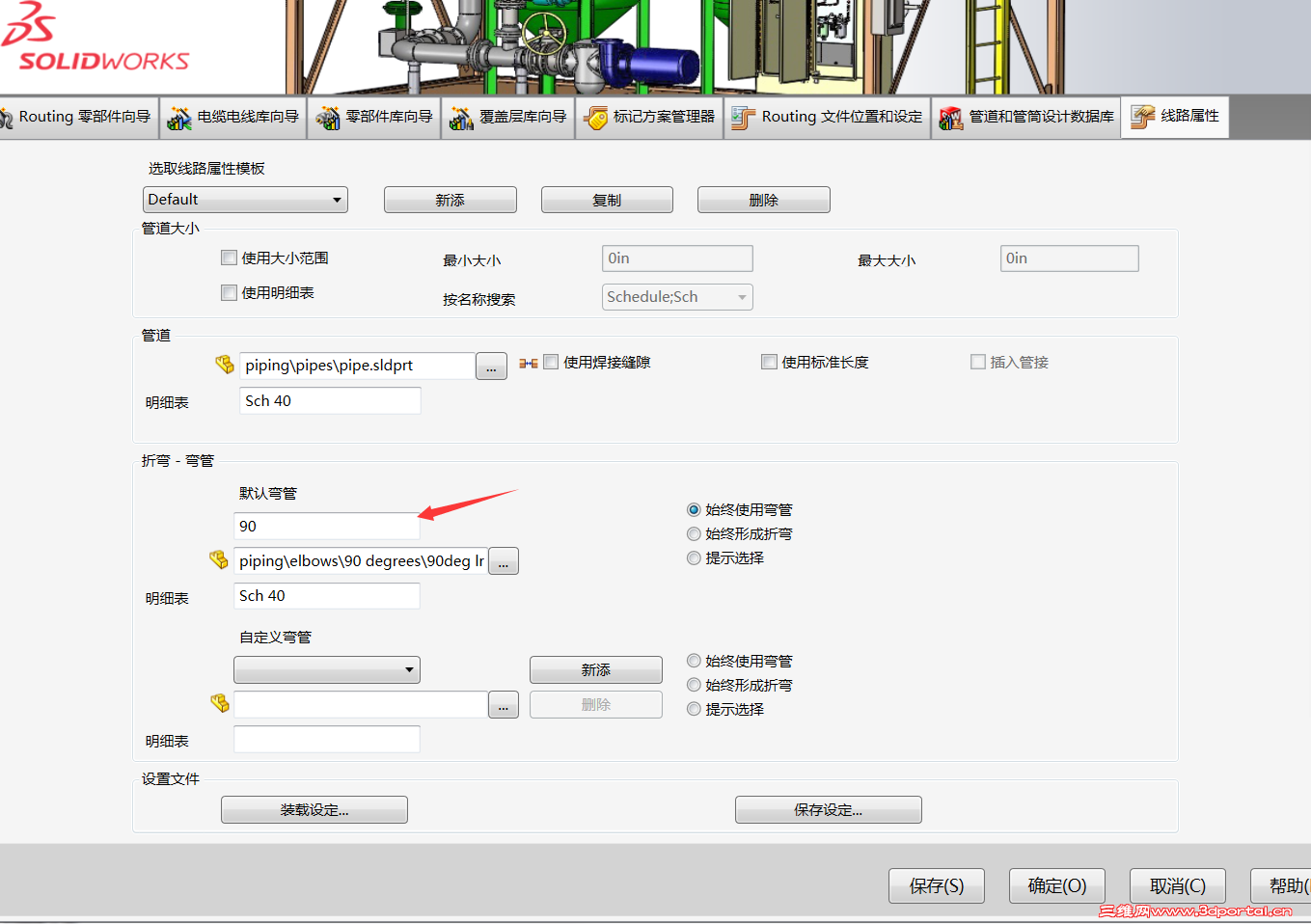The width and height of the screenshot is (1311, 924).
Task: Click the 保存(S) button
Action: (x=937, y=885)
